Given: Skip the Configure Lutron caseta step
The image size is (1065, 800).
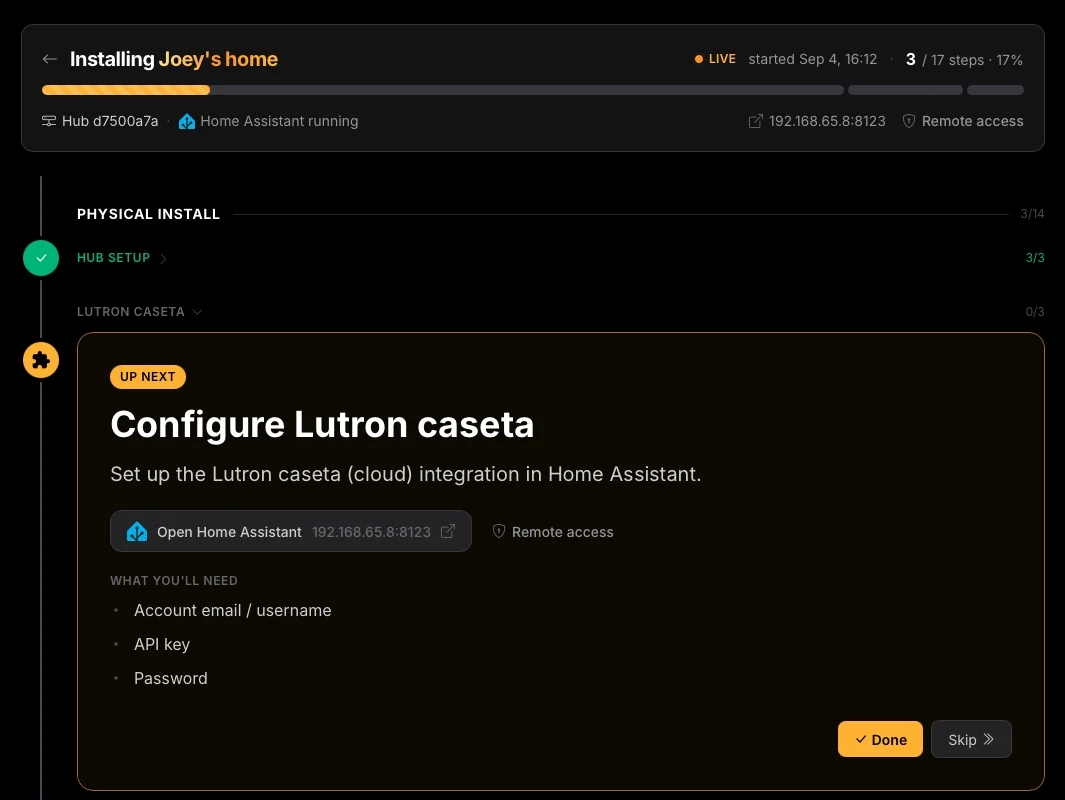Looking at the screenshot, I should [x=971, y=739].
